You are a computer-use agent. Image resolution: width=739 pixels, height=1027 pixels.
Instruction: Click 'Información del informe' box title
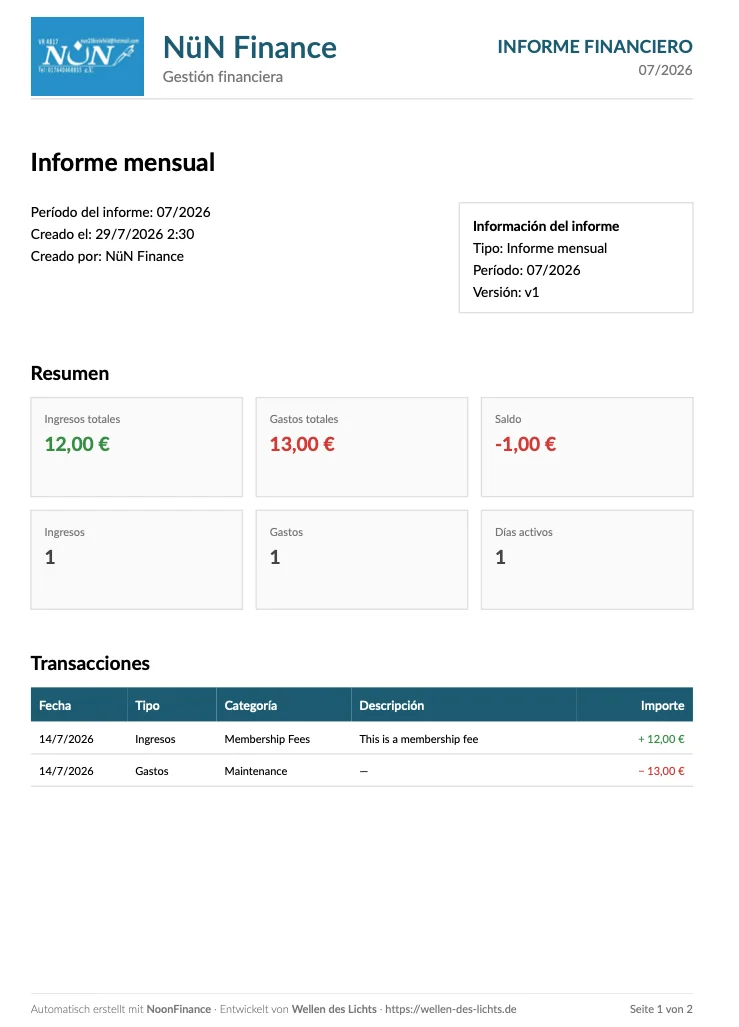(x=546, y=226)
